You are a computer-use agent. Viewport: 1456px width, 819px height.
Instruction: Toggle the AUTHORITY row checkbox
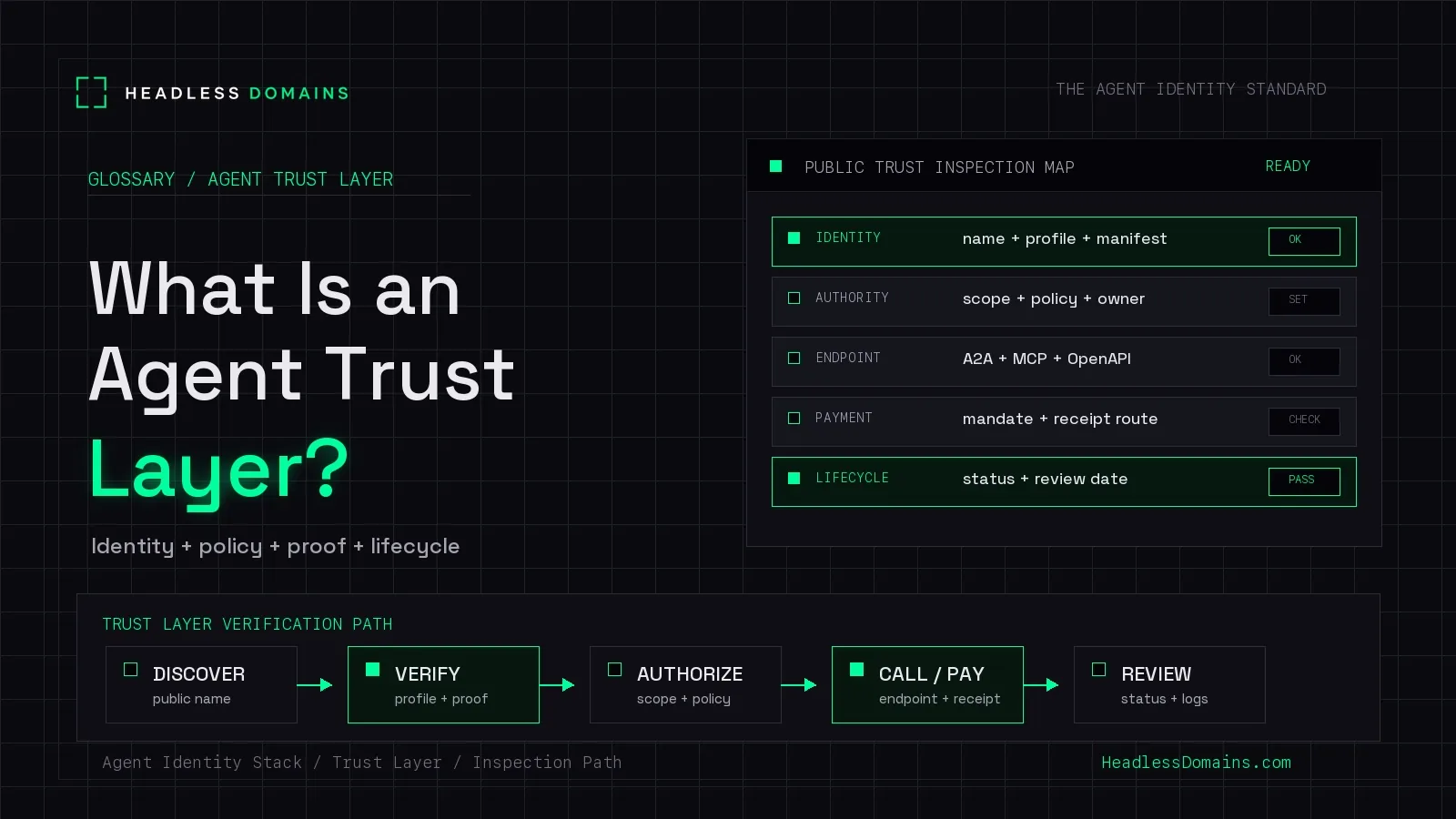coord(794,298)
